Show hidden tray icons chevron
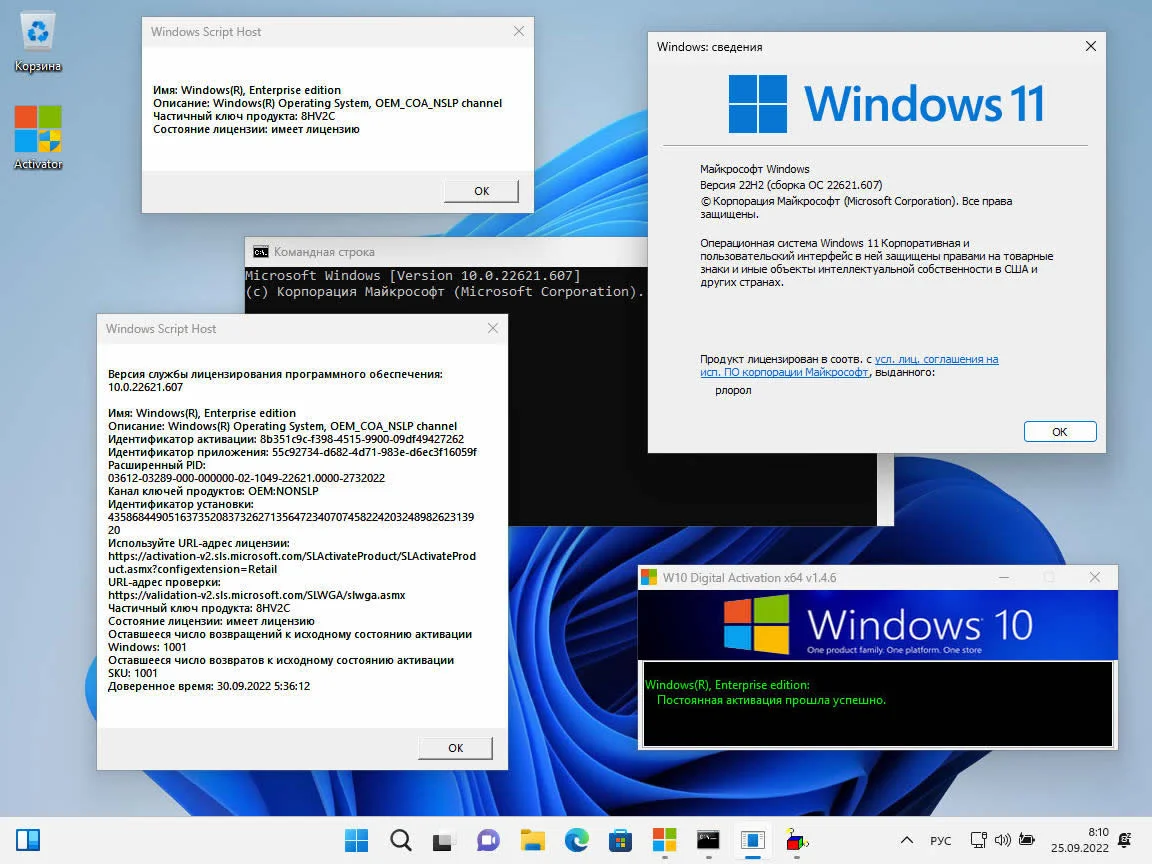 point(907,840)
